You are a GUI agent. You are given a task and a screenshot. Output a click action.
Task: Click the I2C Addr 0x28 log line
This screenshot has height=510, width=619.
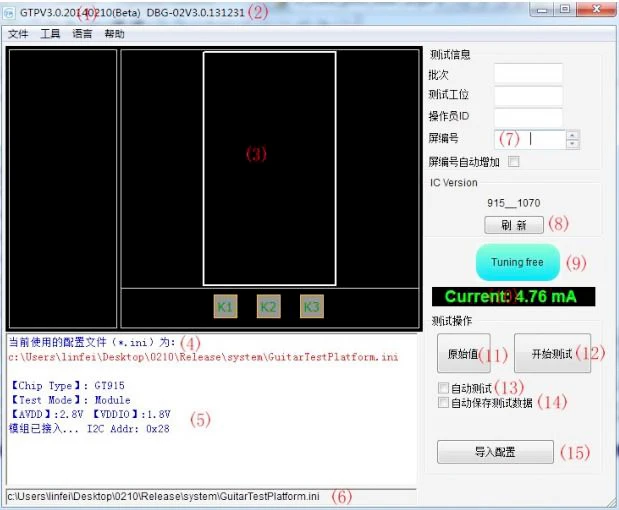89,429
